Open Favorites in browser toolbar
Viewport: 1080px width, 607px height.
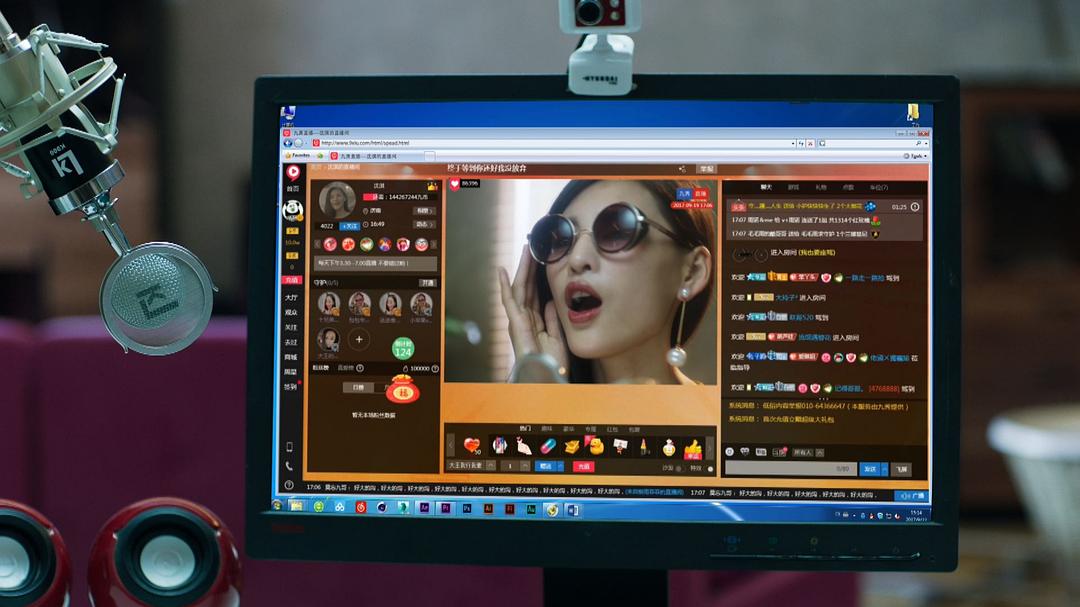(x=298, y=156)
